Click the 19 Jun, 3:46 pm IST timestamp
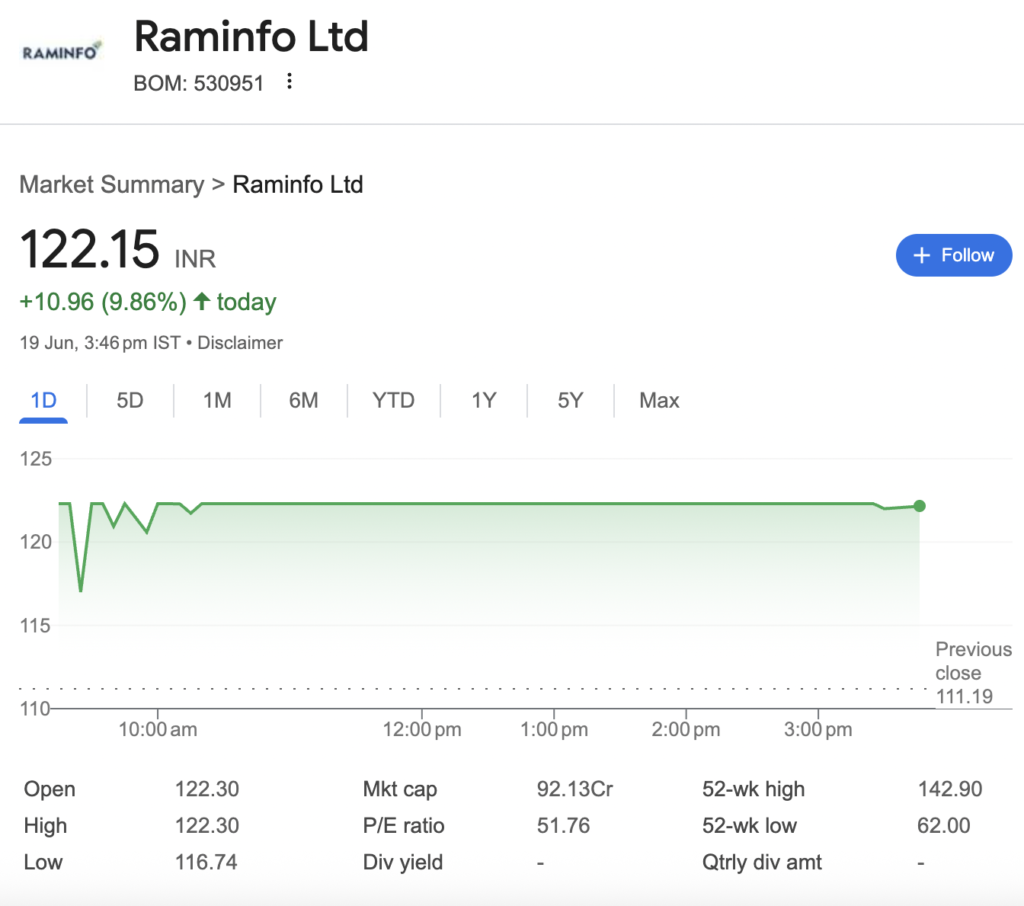The image size is (1024, 906). 100,343
